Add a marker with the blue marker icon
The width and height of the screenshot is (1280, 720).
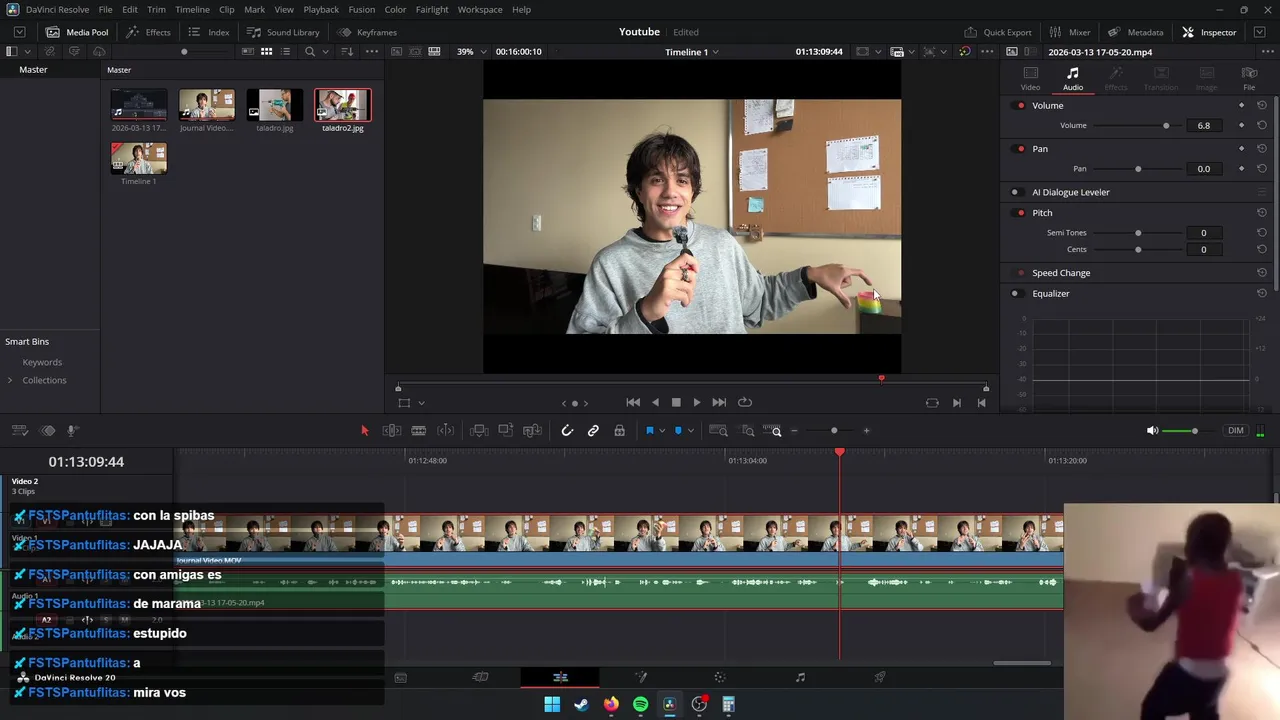[x=678, y=431]
